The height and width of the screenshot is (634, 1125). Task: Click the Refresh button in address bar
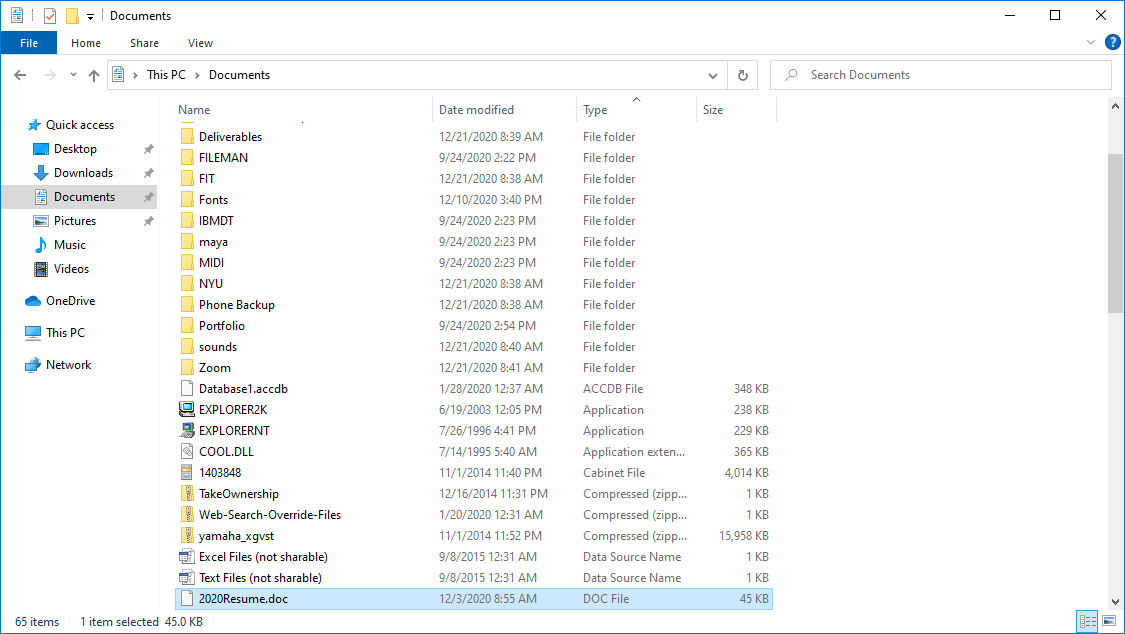(742, 75)
